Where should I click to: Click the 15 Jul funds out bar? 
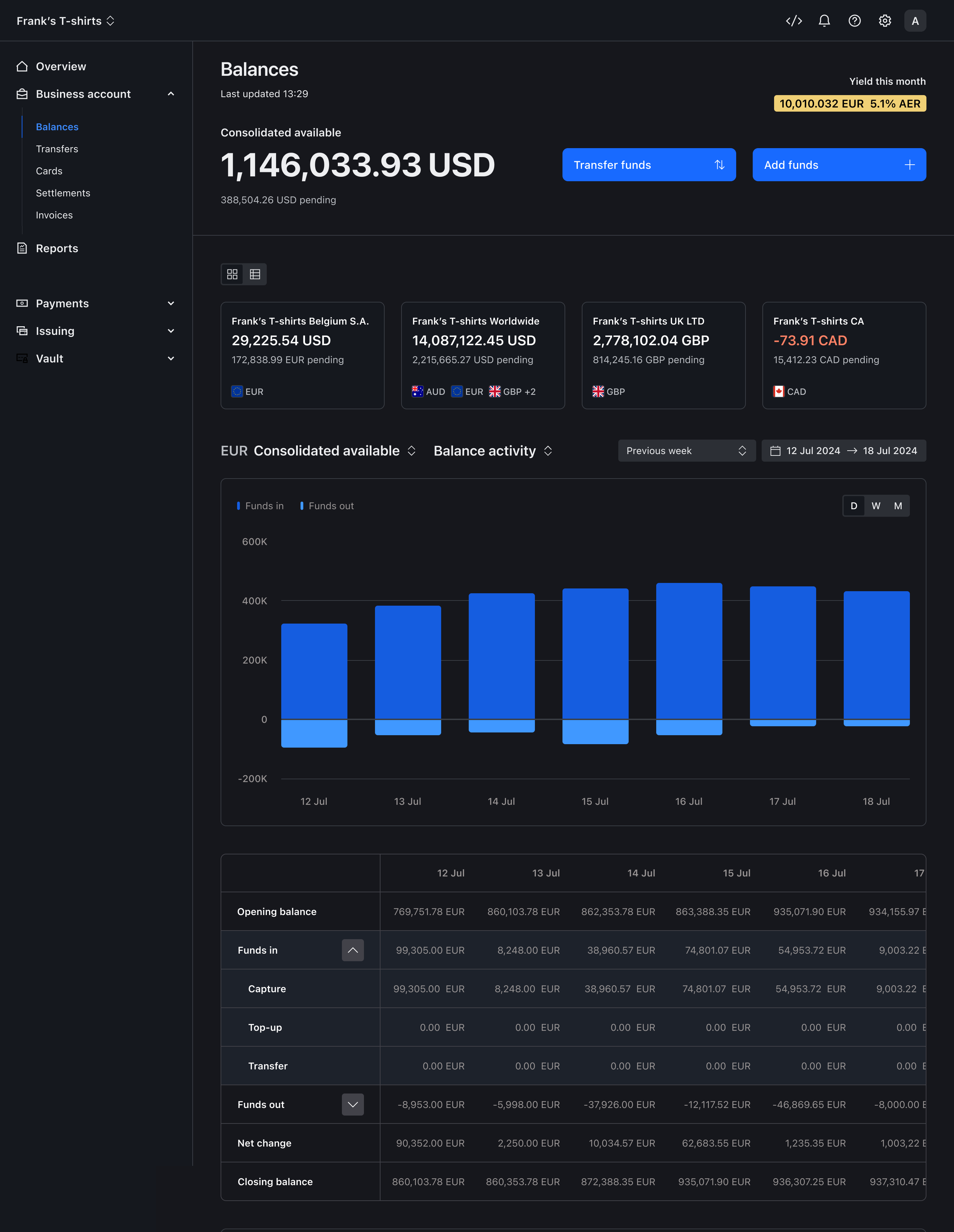pyautogui.click(x=595, y=732)
